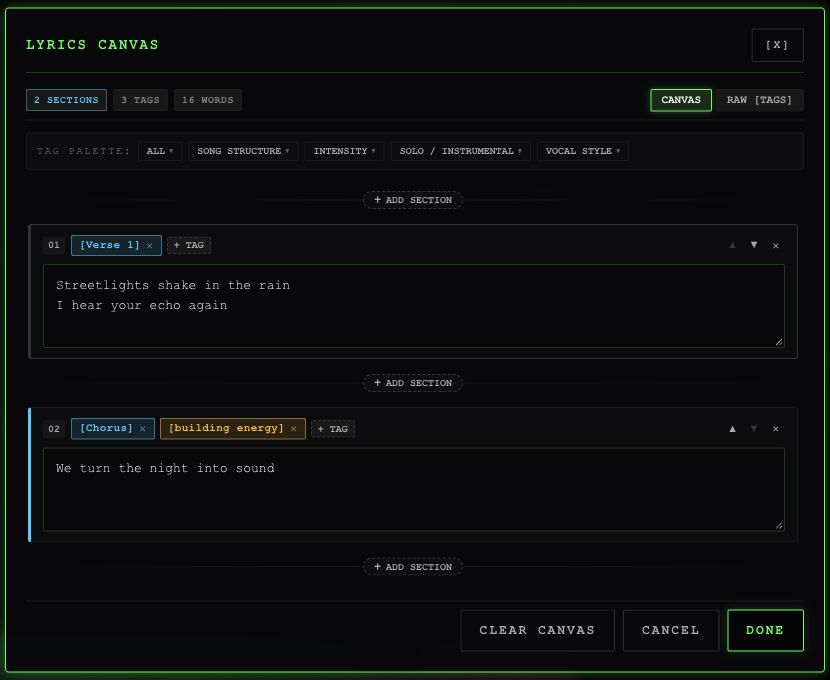This screenshot has height=680, width=830.
Task: Click the line 'I hear your echo again'
Action: coord(142,305)
